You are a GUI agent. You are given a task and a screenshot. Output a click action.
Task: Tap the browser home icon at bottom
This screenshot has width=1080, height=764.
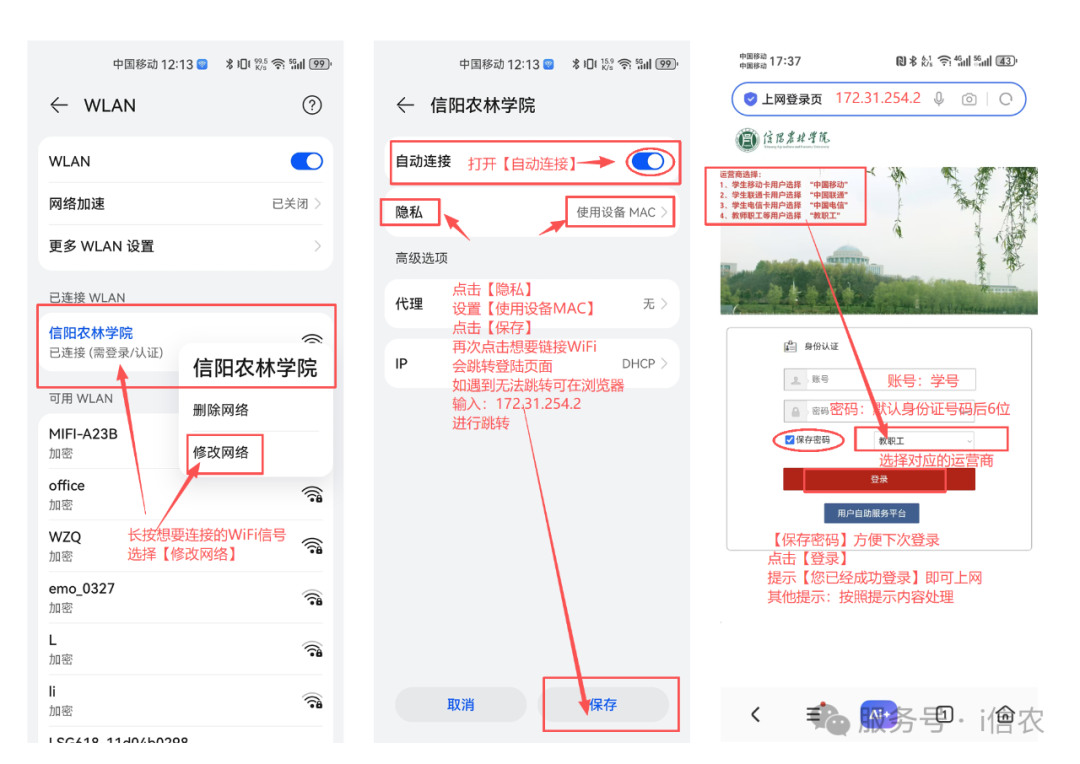(x=1004, y=714)
